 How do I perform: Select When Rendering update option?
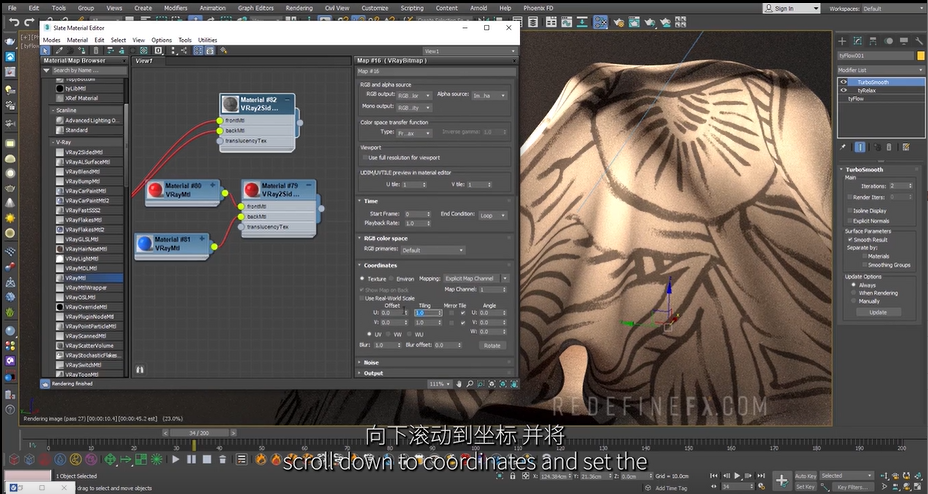(x=853, y=293)
